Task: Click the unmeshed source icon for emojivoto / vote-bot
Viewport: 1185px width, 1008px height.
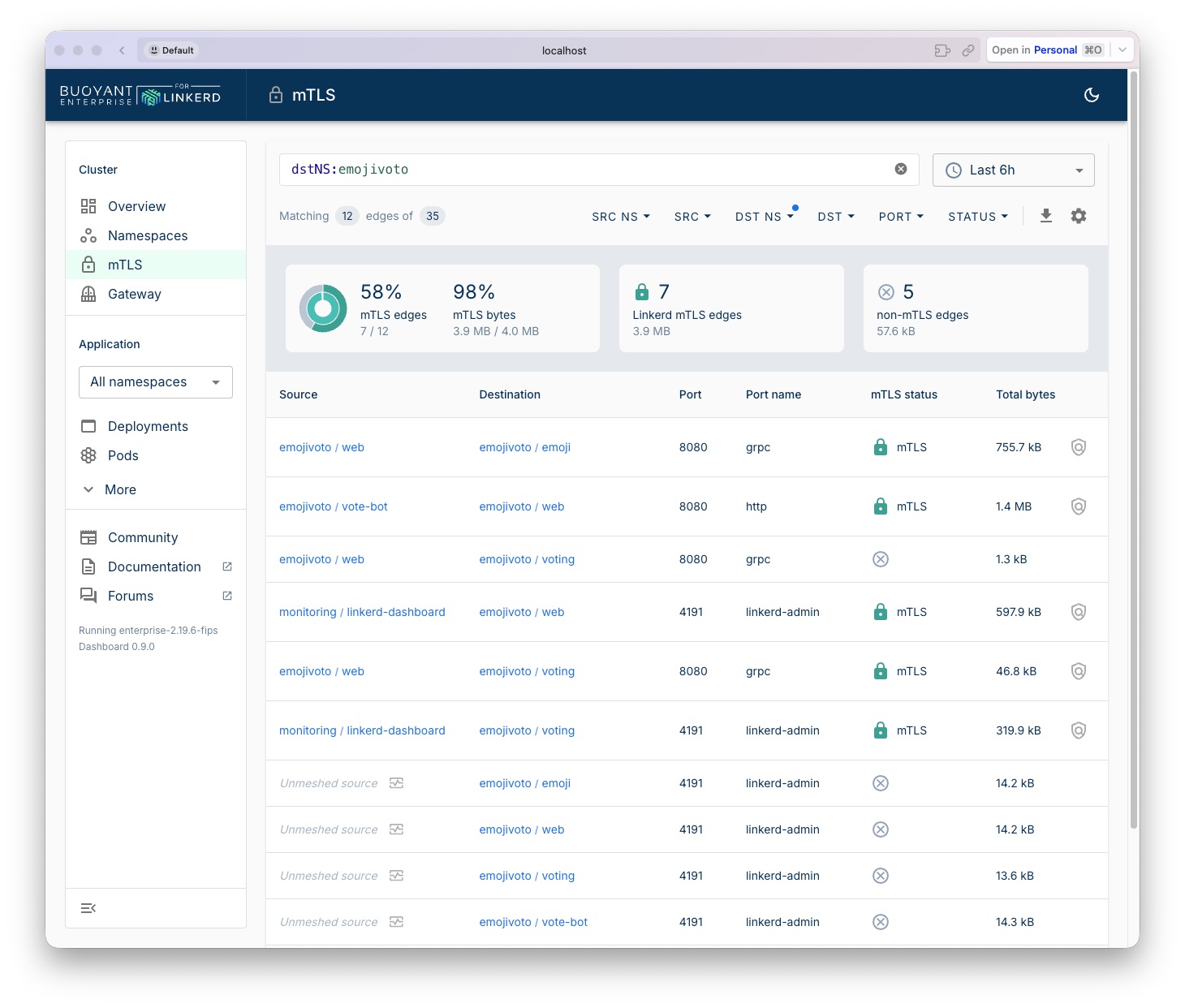Action: 396,922
